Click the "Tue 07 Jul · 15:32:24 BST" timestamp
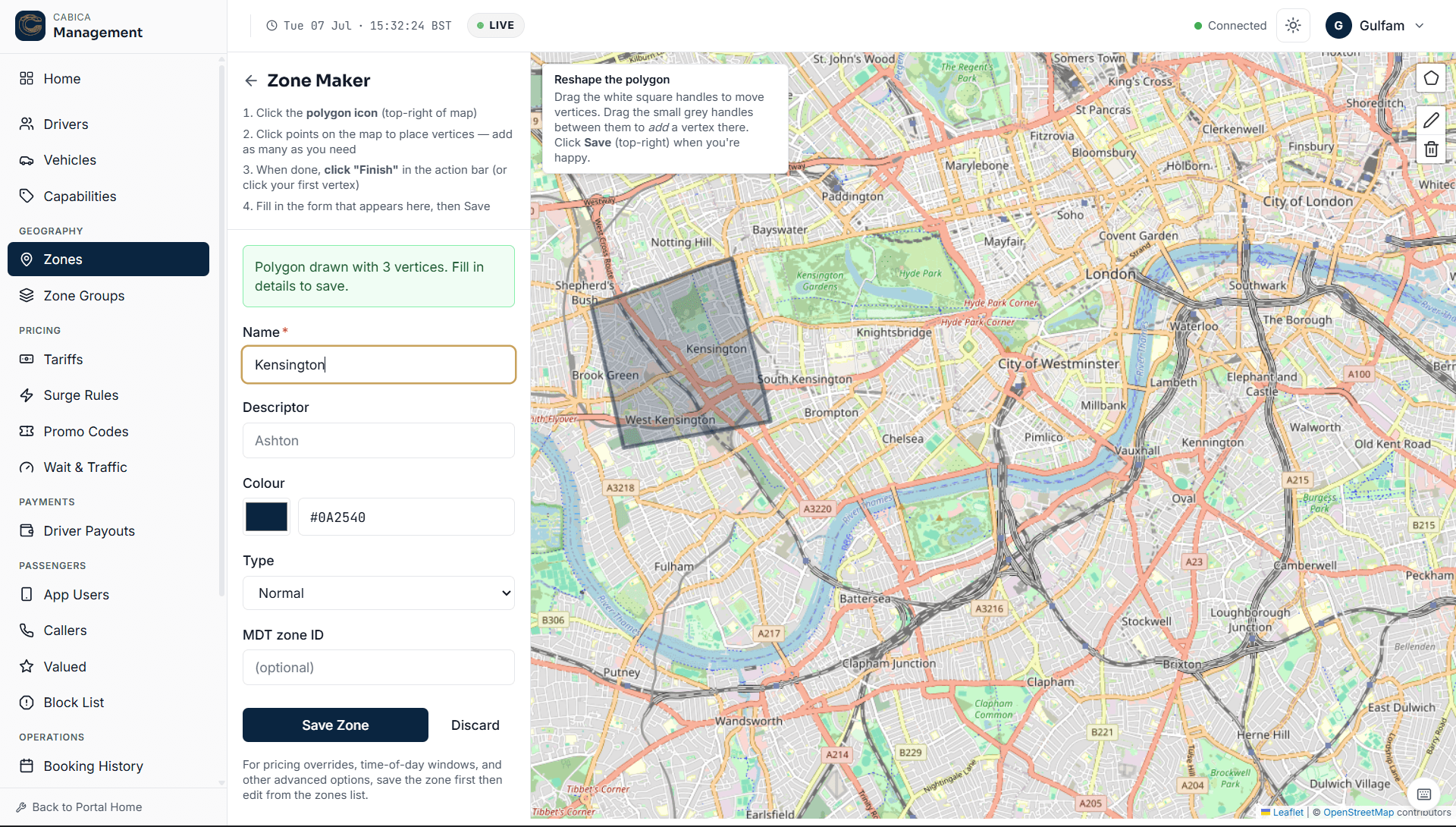 tap(368, 26)
